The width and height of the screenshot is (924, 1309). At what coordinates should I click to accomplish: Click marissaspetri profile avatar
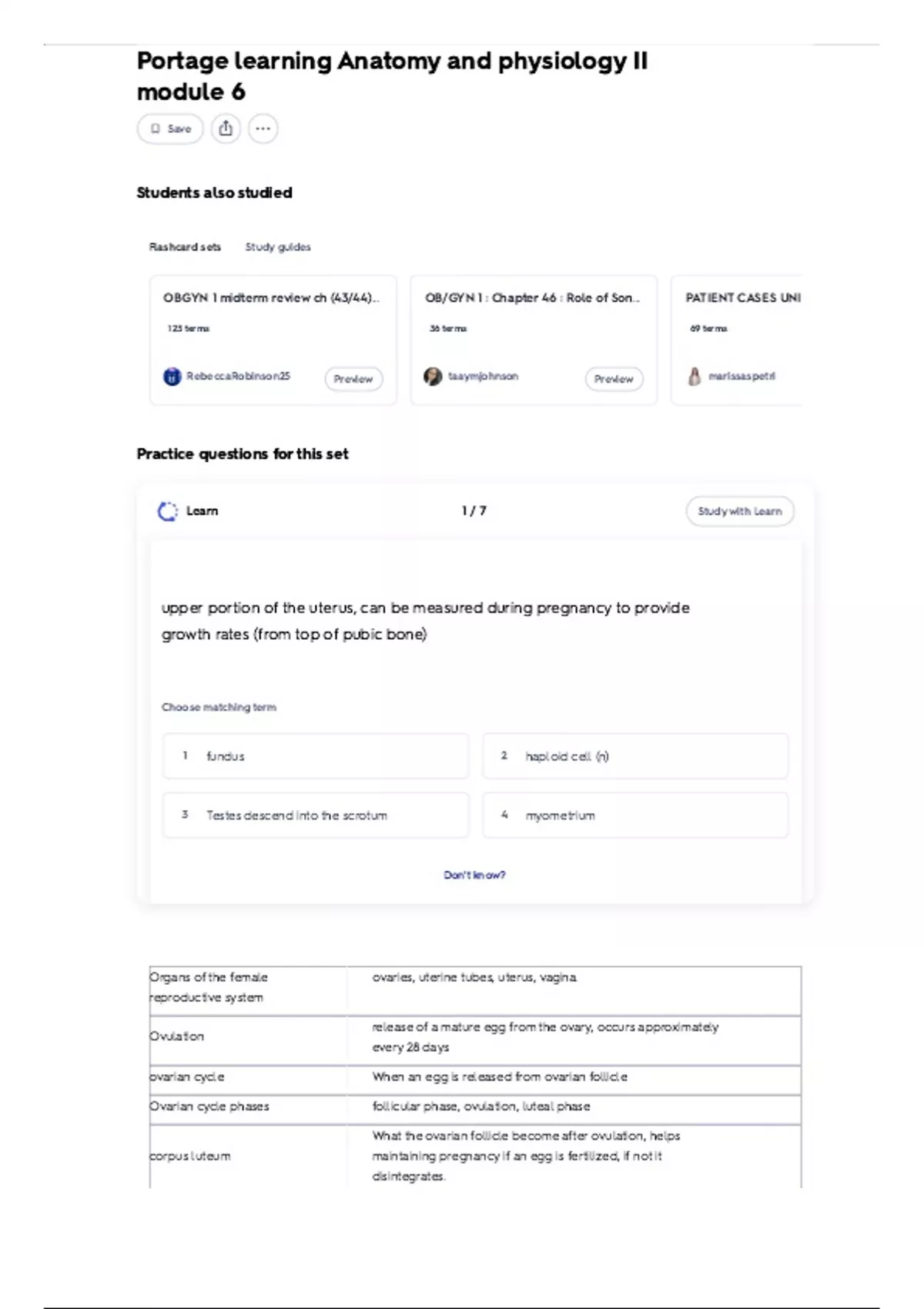tap(695, 377)
